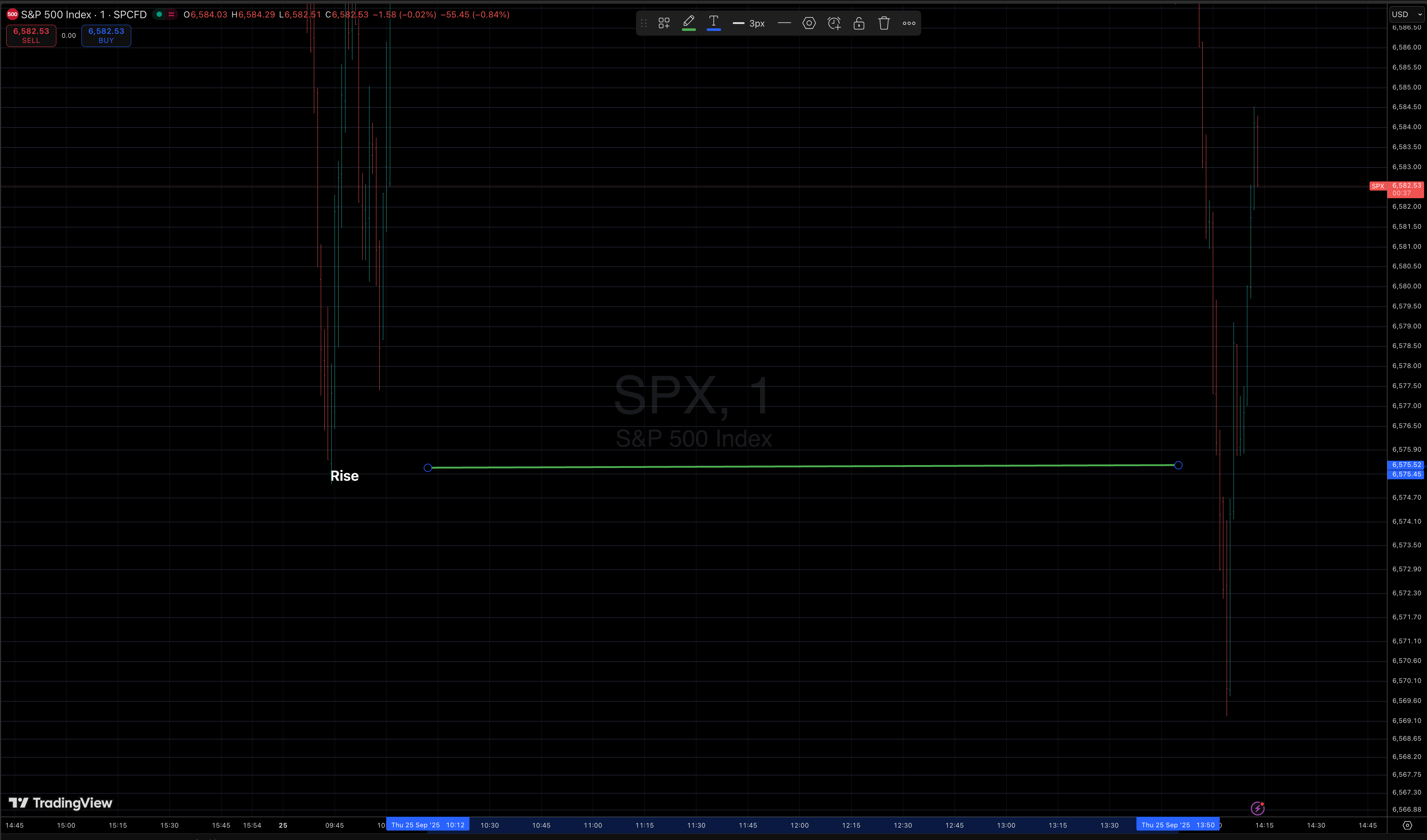Click the red SELL price button
Image resolution: width=1427 pixels, height=840 pixels.
[x=31, y=35]
